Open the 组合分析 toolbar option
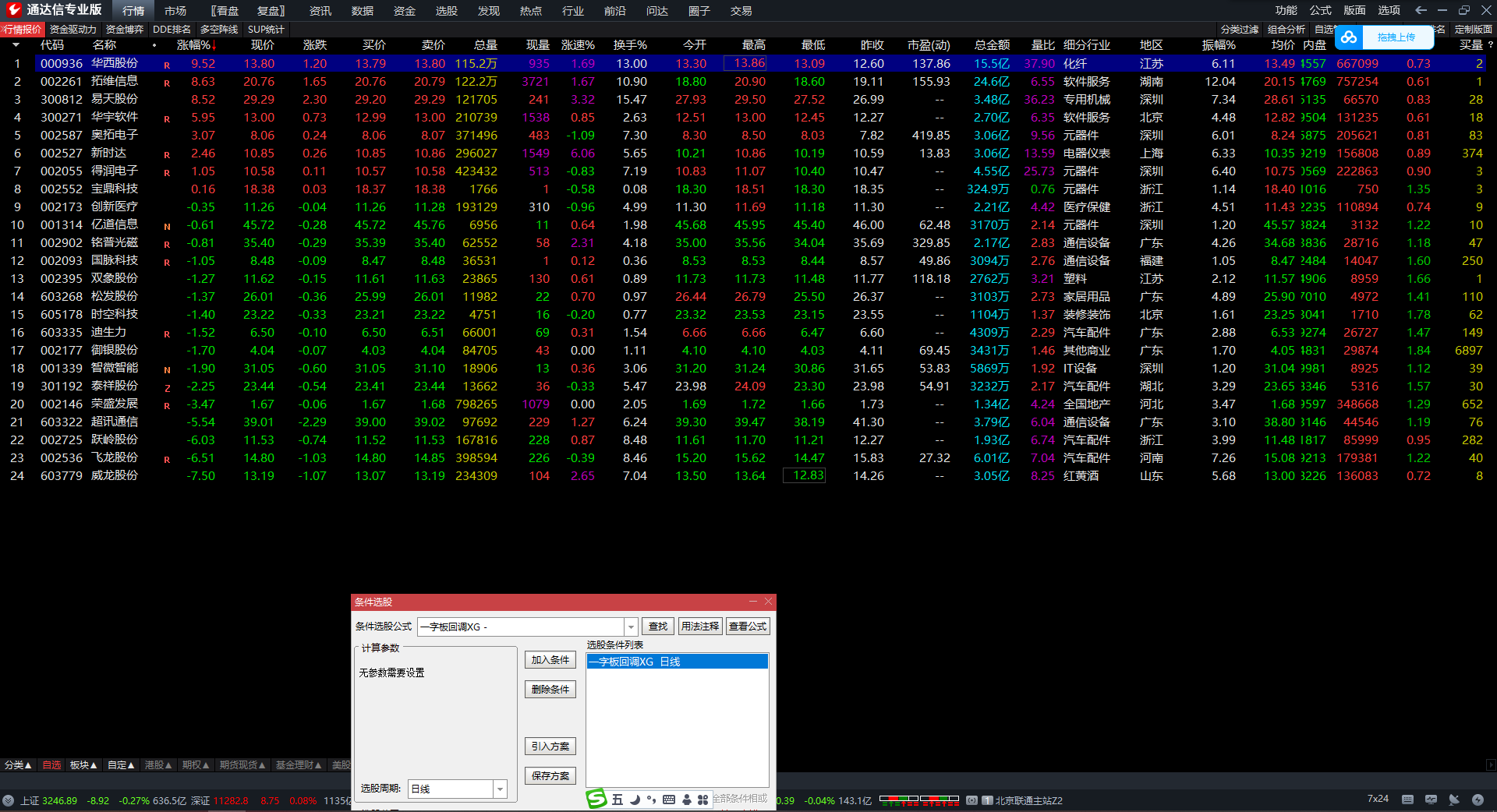The width and height of the screenshot is (1497, 812). [1286, 30]
